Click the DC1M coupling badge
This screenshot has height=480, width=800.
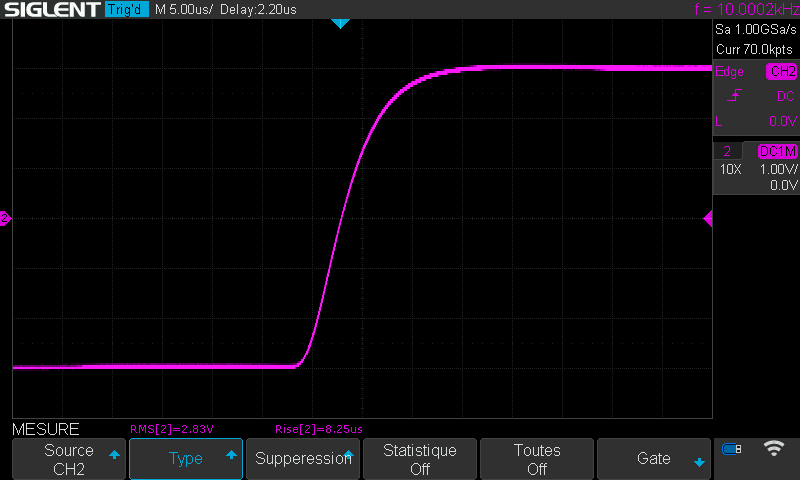(778, 151)
